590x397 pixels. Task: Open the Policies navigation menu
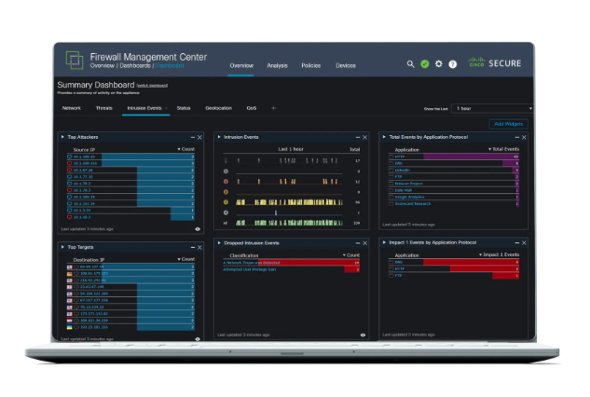[x=311, y=65]
